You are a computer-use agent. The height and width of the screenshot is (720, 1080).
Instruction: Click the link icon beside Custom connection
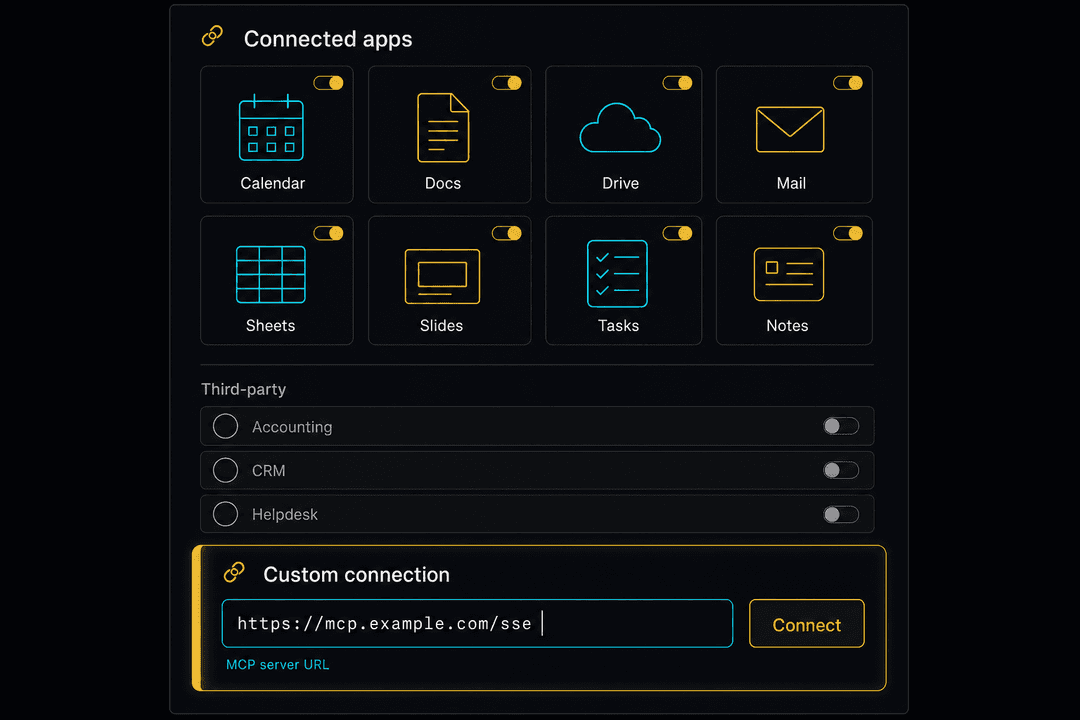point(234,572)
